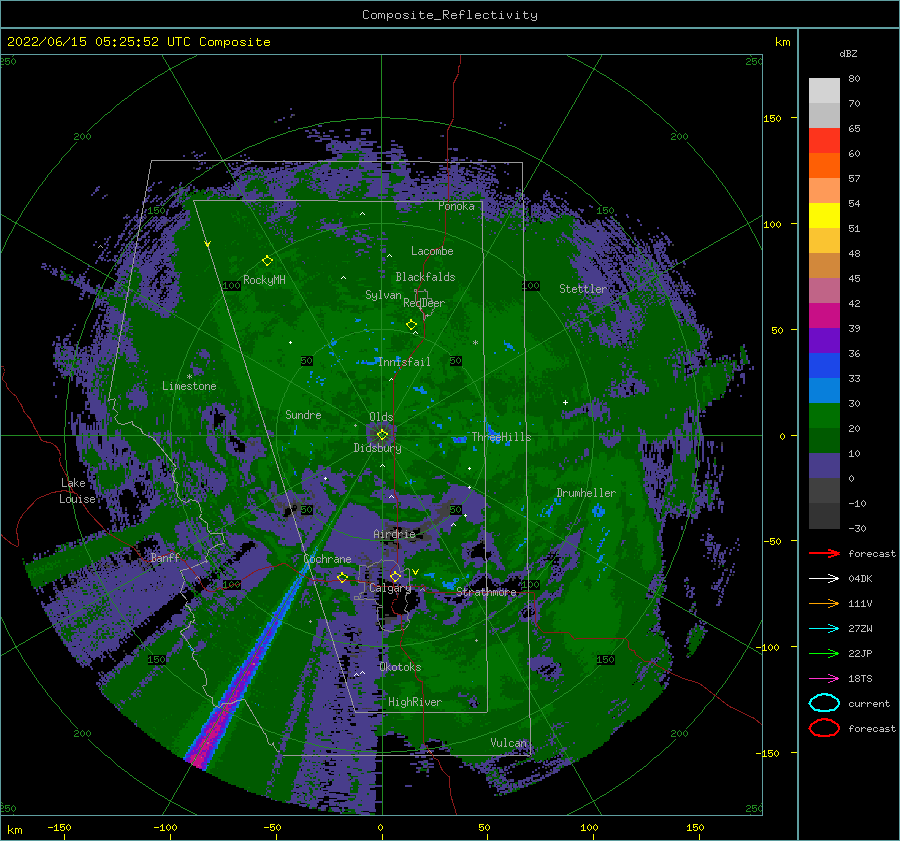Image resolution: width=900 pixels, height=841 pixels.
Task: Click the Drumheller city label
Action: click(x=586, y=493)
